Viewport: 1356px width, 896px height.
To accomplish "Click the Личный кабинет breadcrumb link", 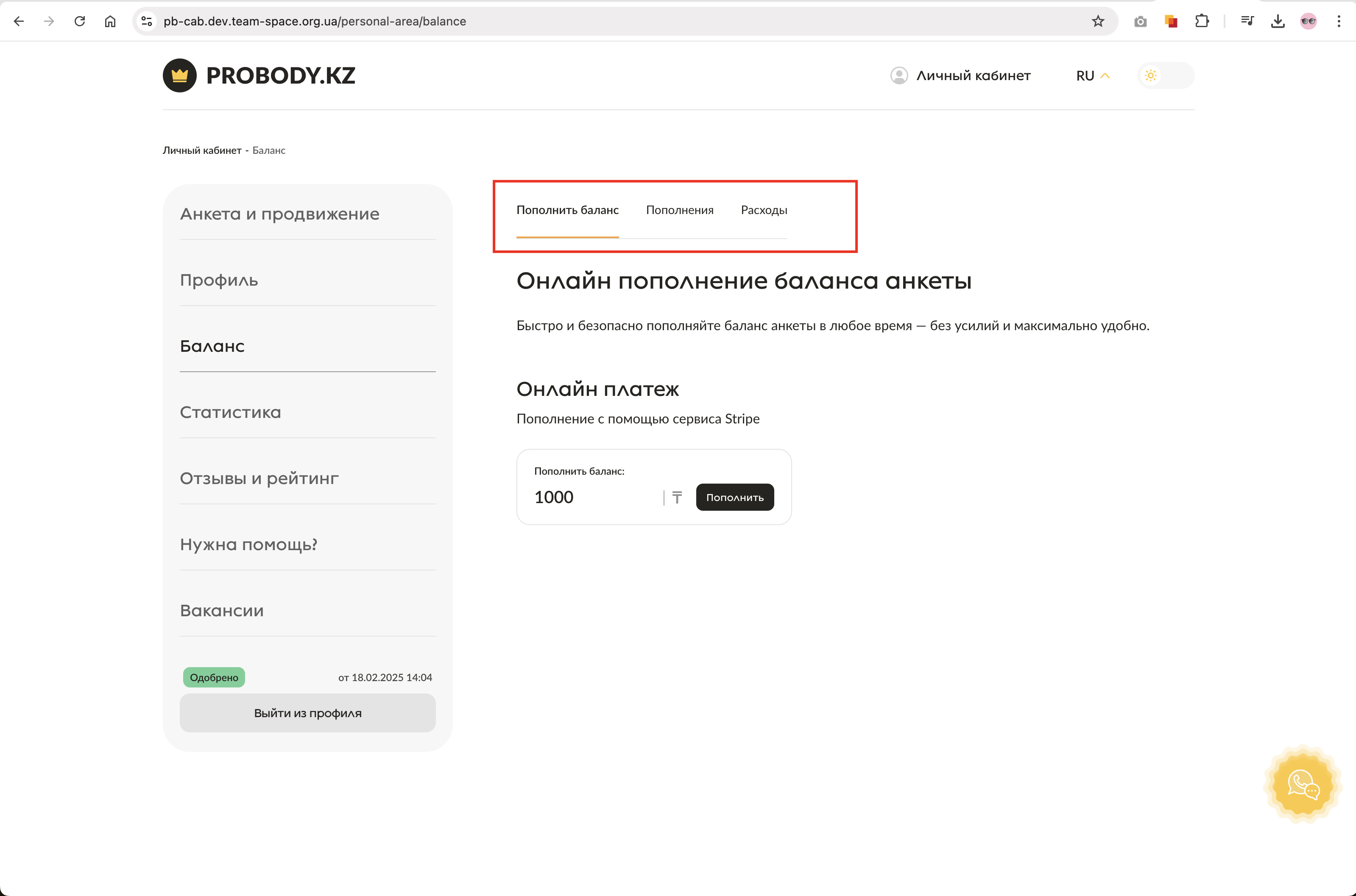I will [202, 150].
